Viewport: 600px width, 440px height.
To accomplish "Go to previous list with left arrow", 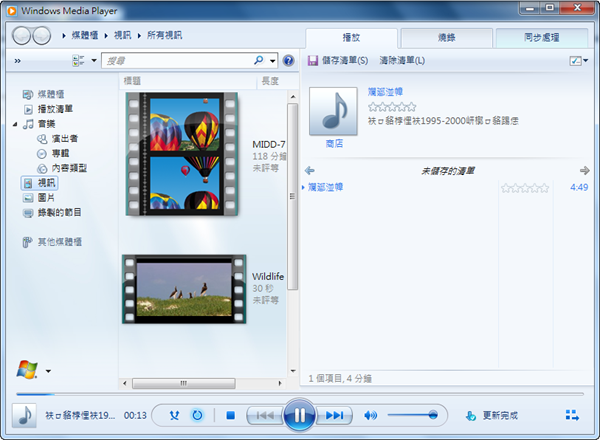I will 310,170.
